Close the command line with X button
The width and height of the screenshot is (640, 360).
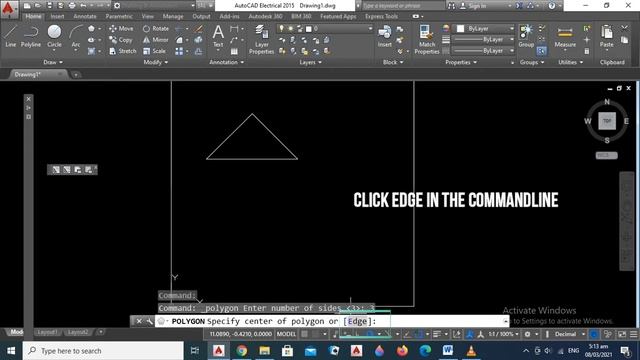pos(139,321)
